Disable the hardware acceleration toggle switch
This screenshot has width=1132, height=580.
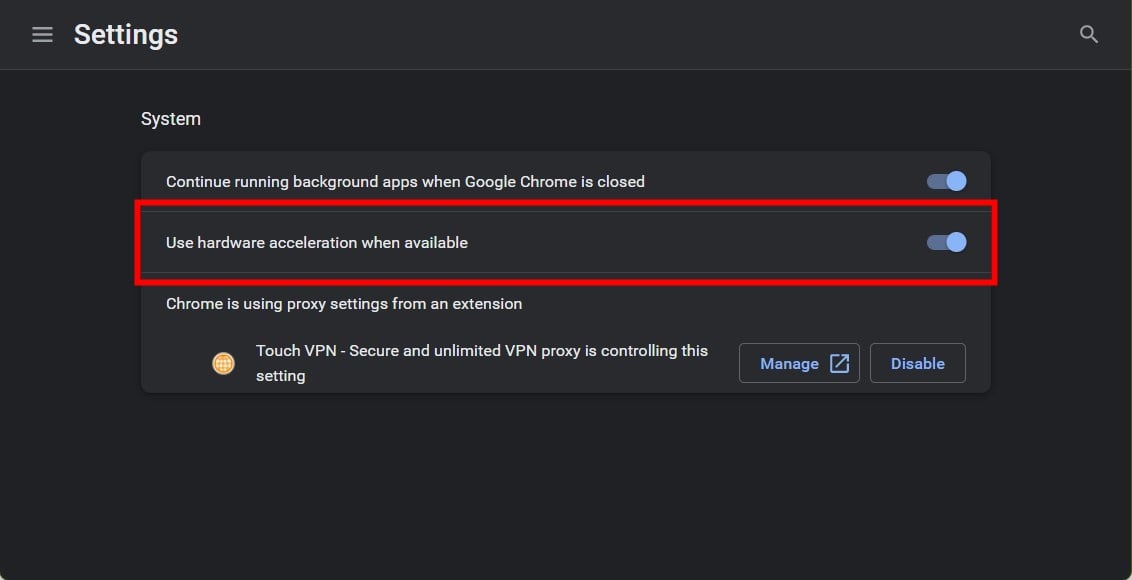[x=946, y=242]
